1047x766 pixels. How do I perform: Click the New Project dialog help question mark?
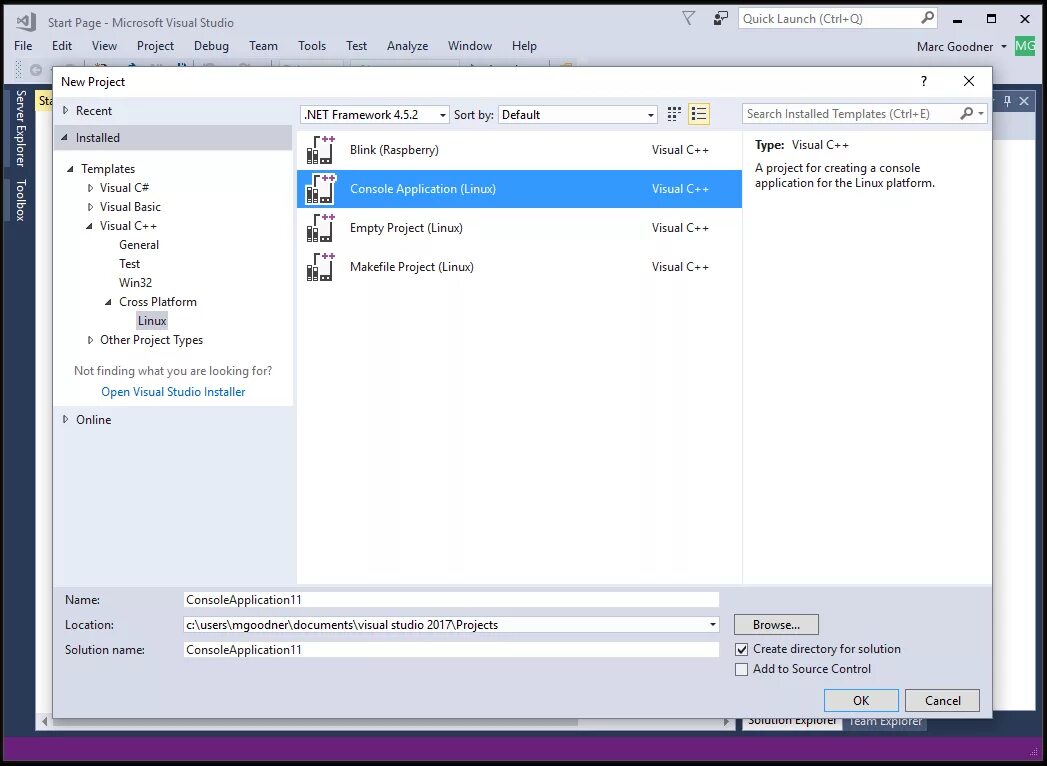[x=923, y=81]
